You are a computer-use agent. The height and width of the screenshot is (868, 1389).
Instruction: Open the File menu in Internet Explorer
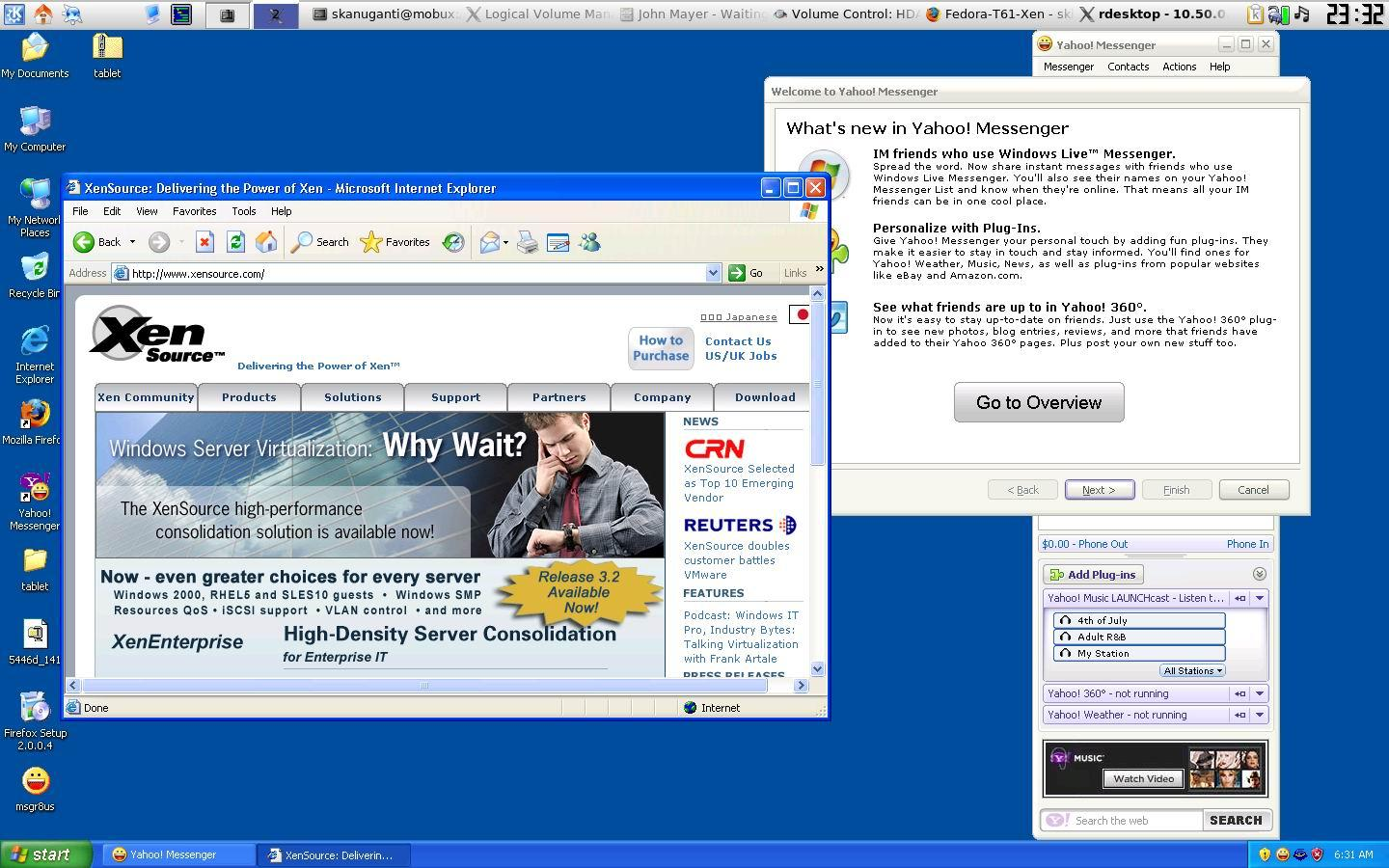tap(80, 211)
